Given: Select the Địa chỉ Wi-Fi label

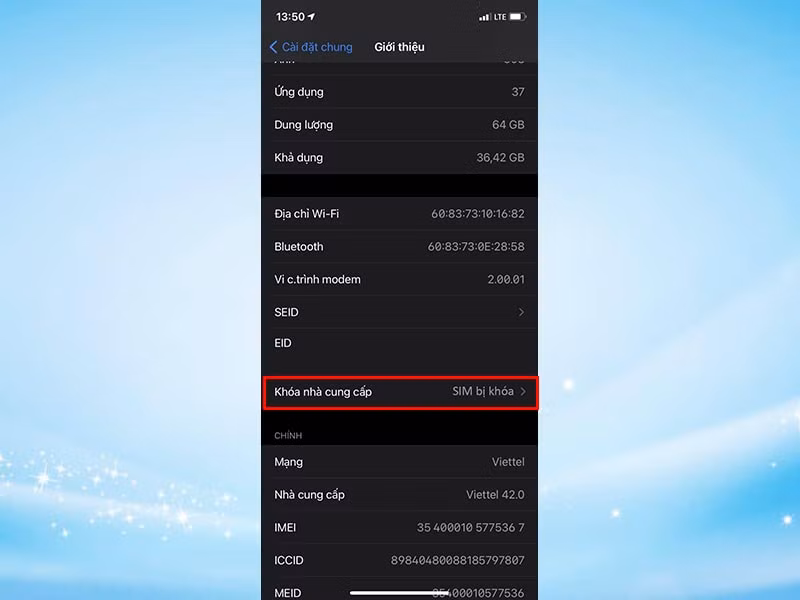Looking at the screenshot, I should (x=307, y=214).
